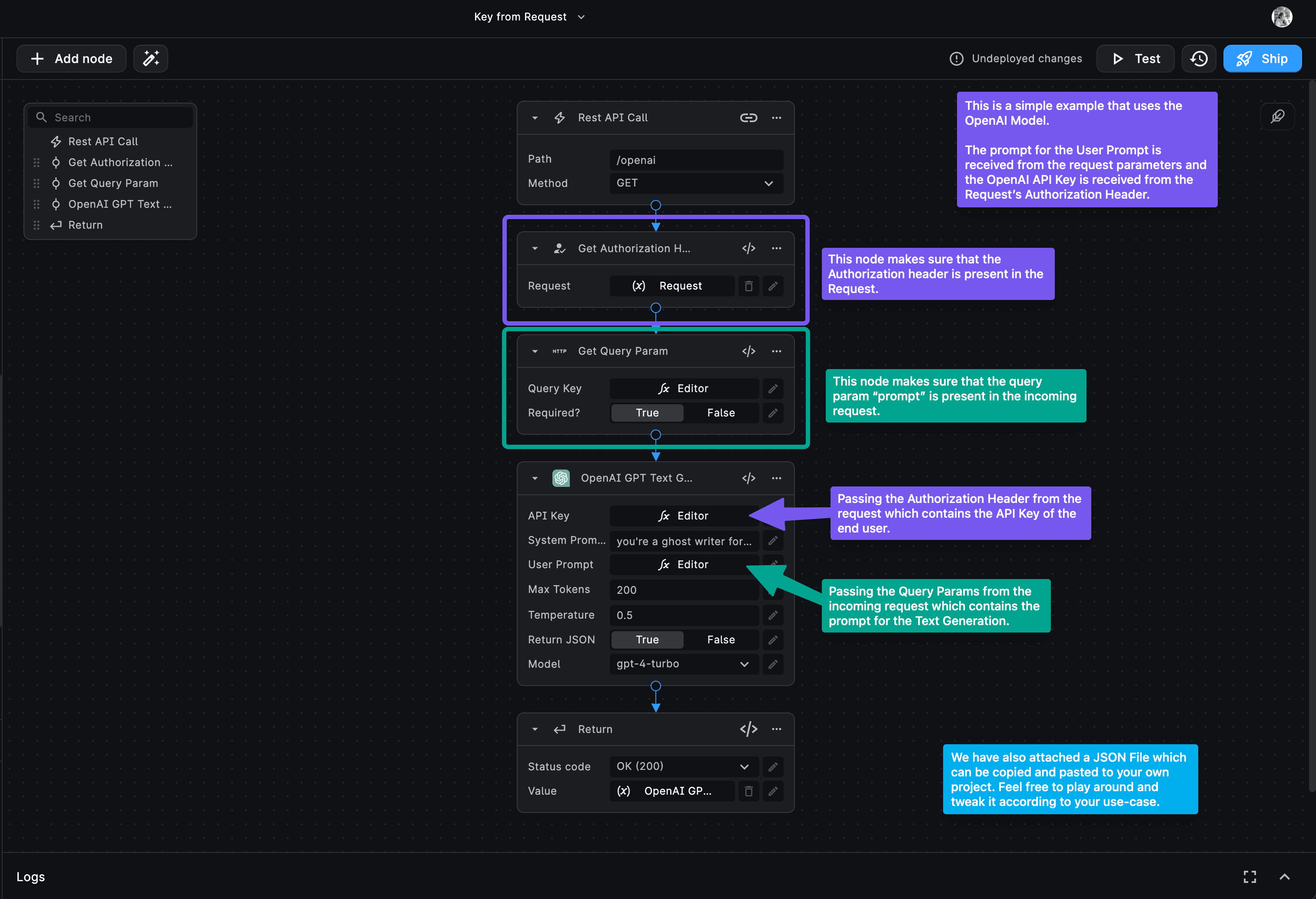Expand Logs panel to fullscreen
Screen dimensions: 1316x899
tap(1250, 876)
